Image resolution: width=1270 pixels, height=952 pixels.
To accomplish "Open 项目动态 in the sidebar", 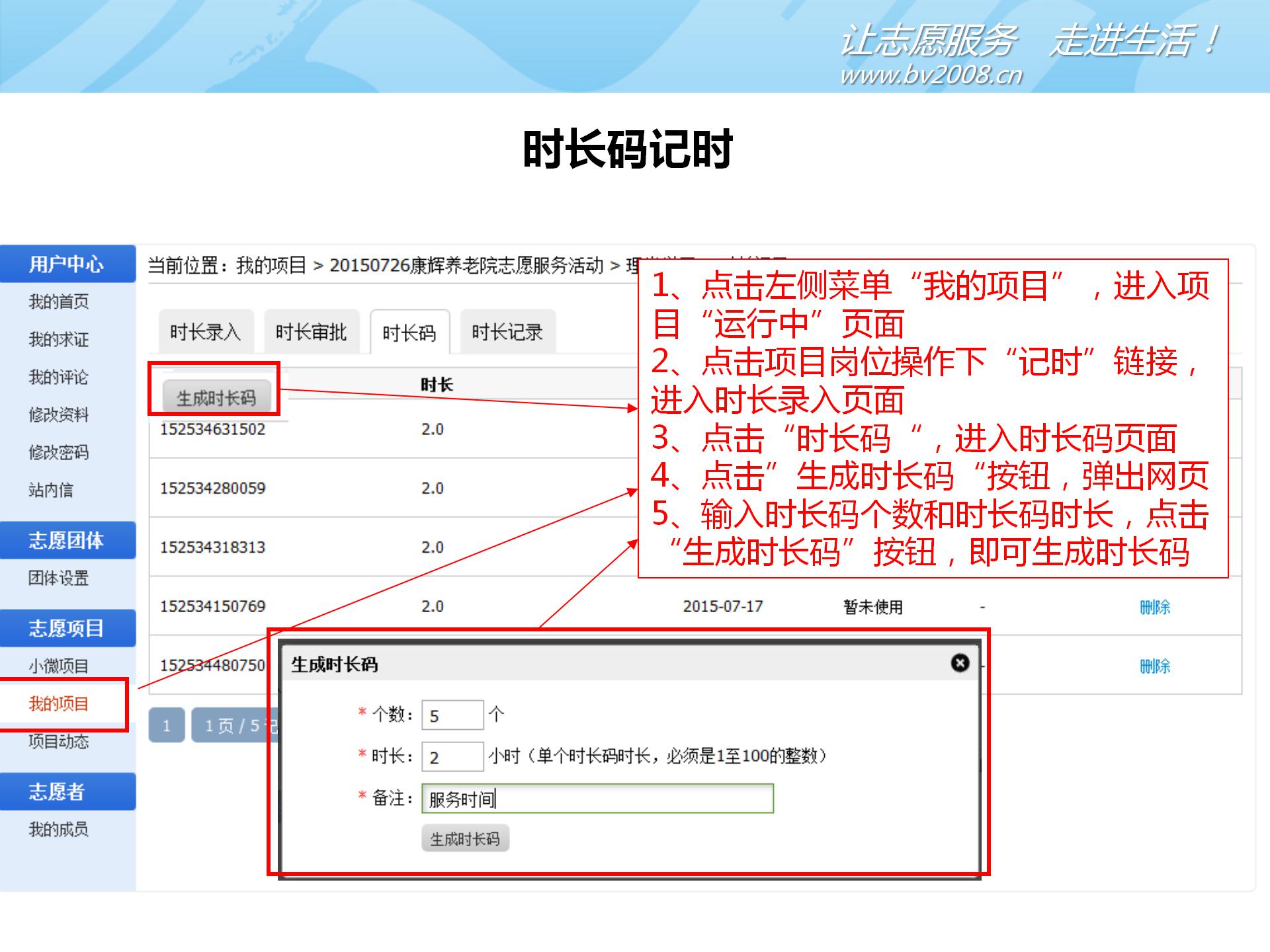I will click(x=59, y=742).
